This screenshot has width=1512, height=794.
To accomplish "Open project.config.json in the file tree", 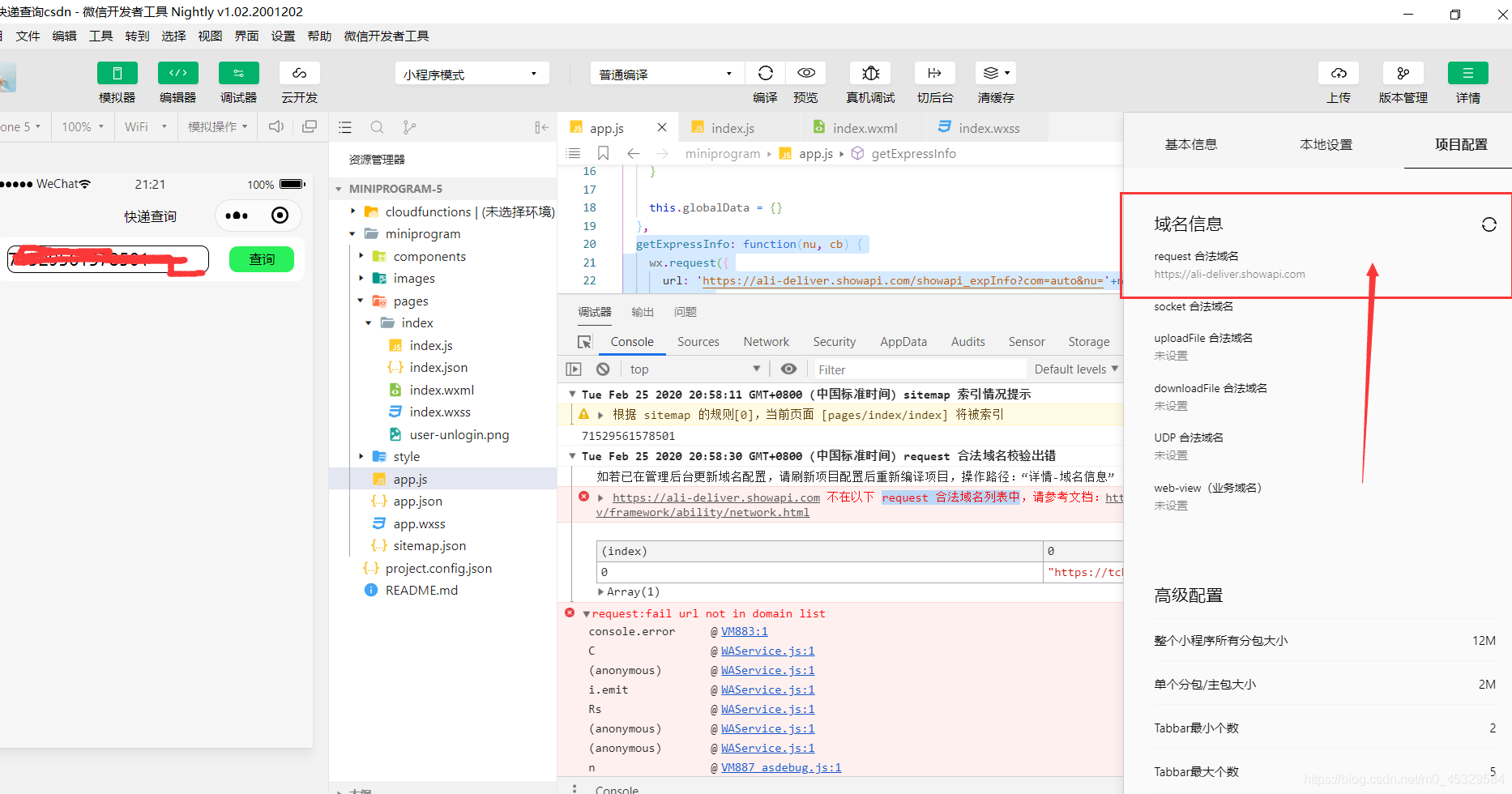I will 438,568.
